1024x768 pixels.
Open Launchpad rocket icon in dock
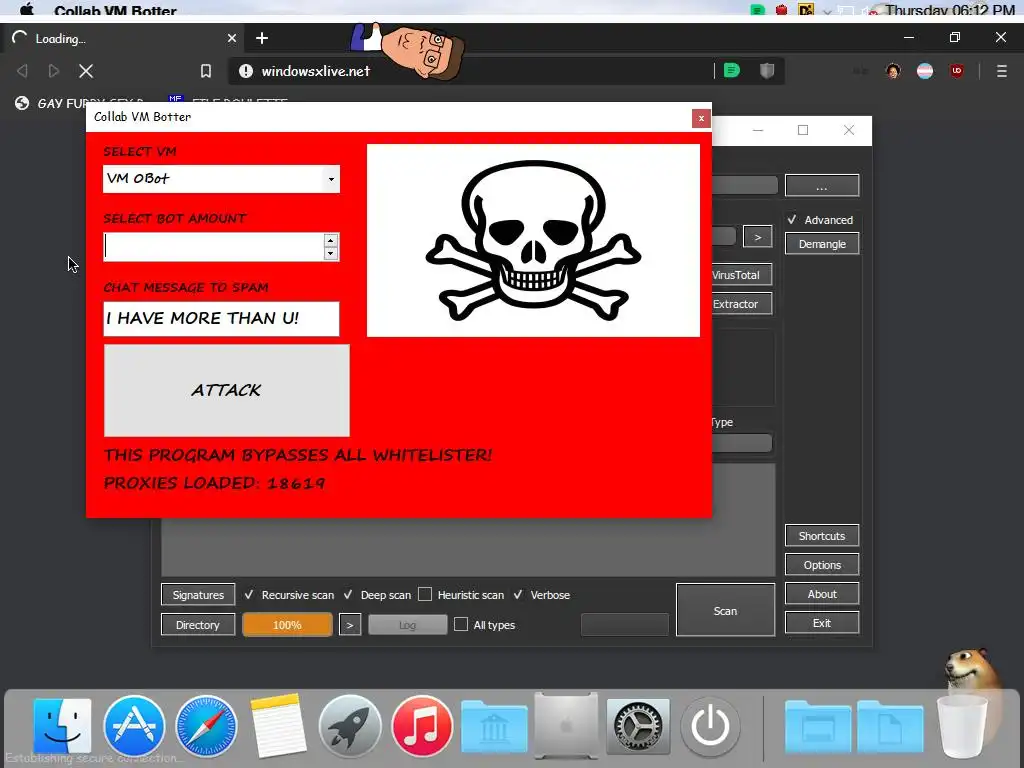pos(350,726)
